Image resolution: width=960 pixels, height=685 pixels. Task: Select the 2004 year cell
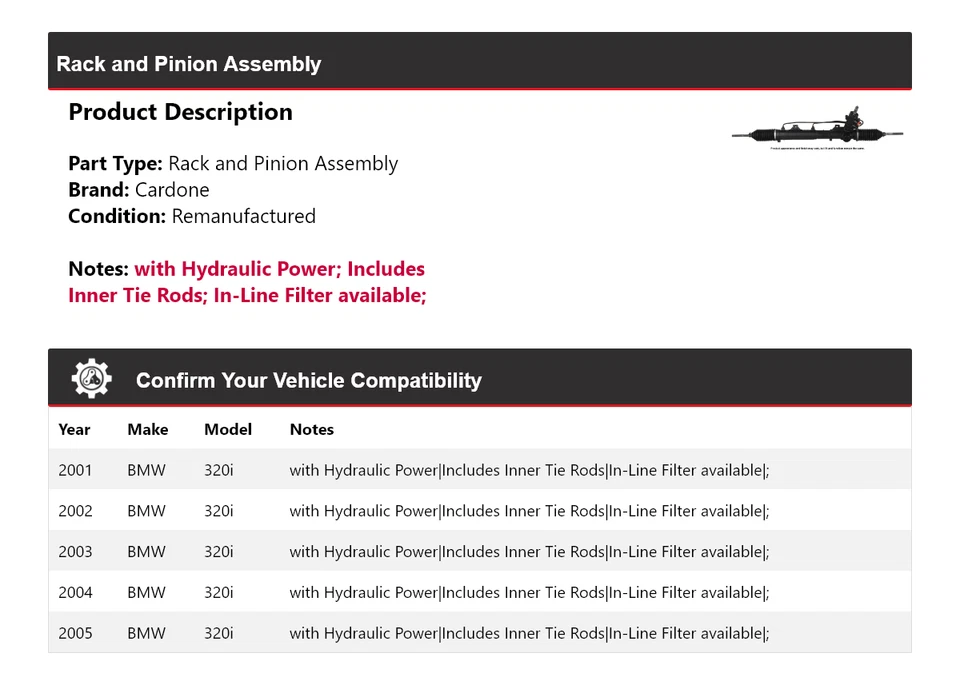coord(75,593)
